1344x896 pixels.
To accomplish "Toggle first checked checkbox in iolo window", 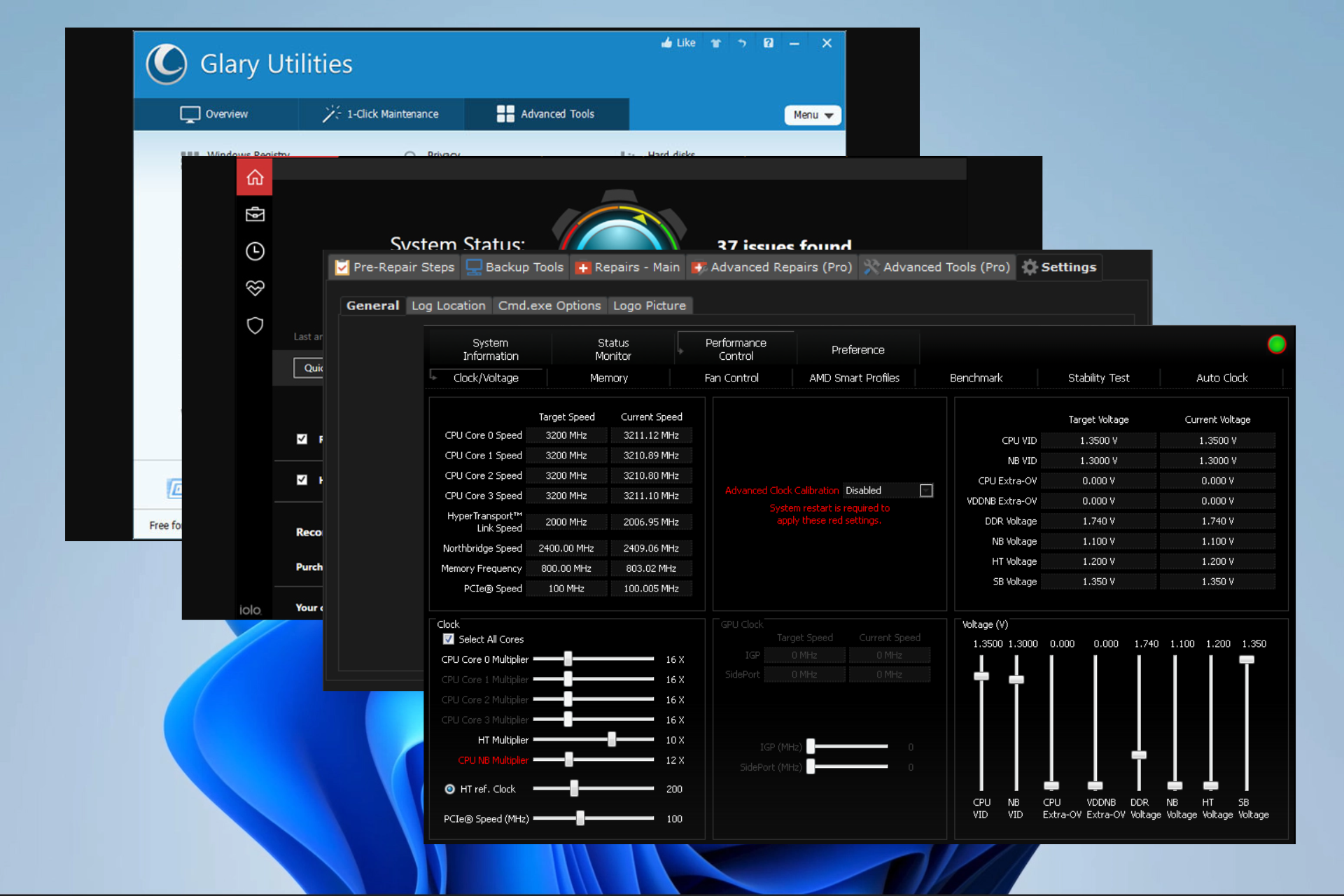I will point(302,439).
